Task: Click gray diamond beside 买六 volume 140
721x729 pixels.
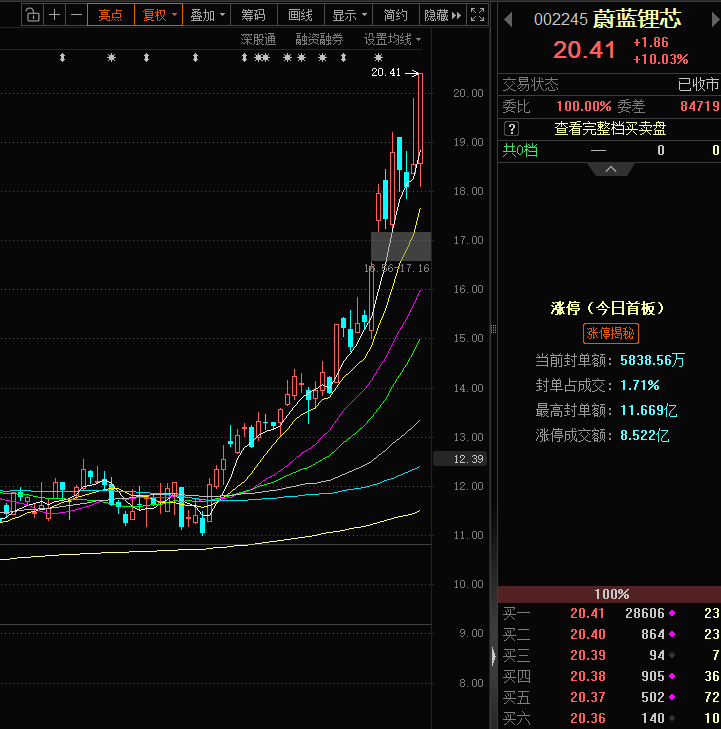Action: [672, 718]
